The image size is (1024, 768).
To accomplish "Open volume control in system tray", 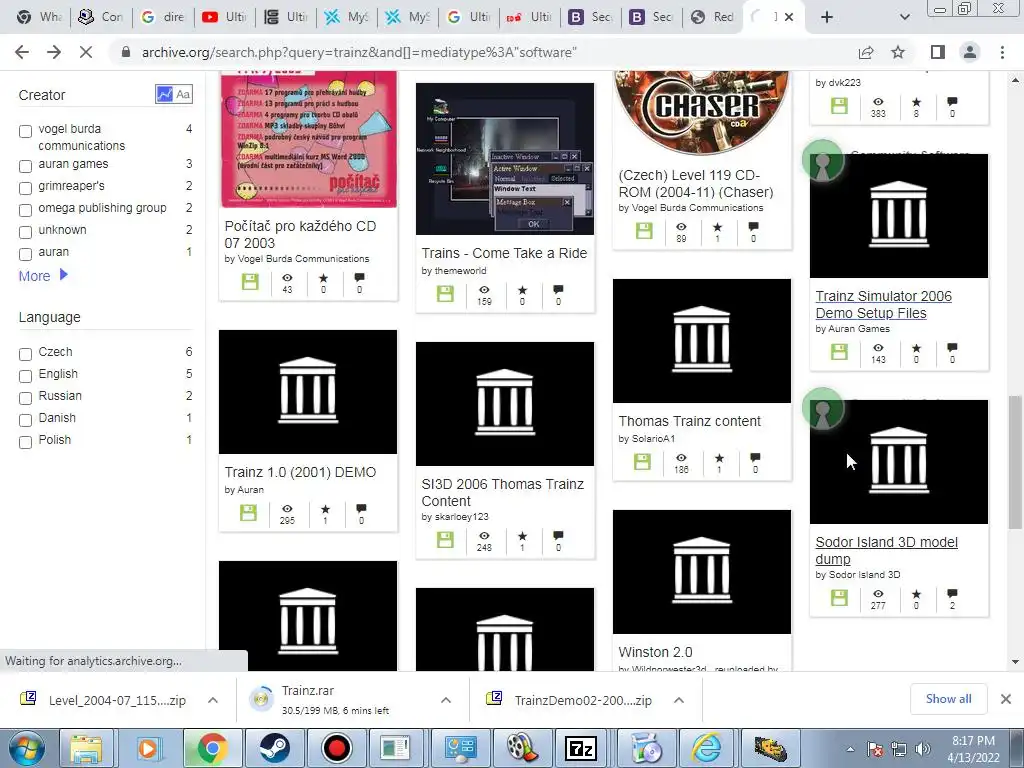I will tap(923, 748).
